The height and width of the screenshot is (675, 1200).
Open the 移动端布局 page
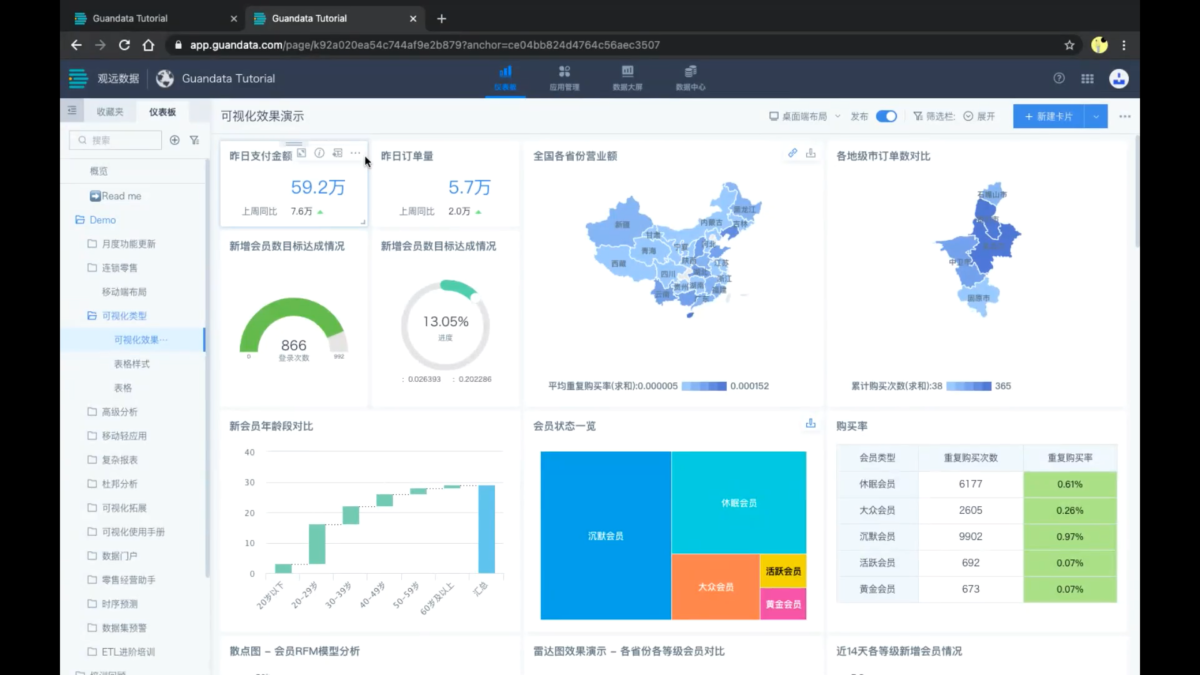[124, 292]
